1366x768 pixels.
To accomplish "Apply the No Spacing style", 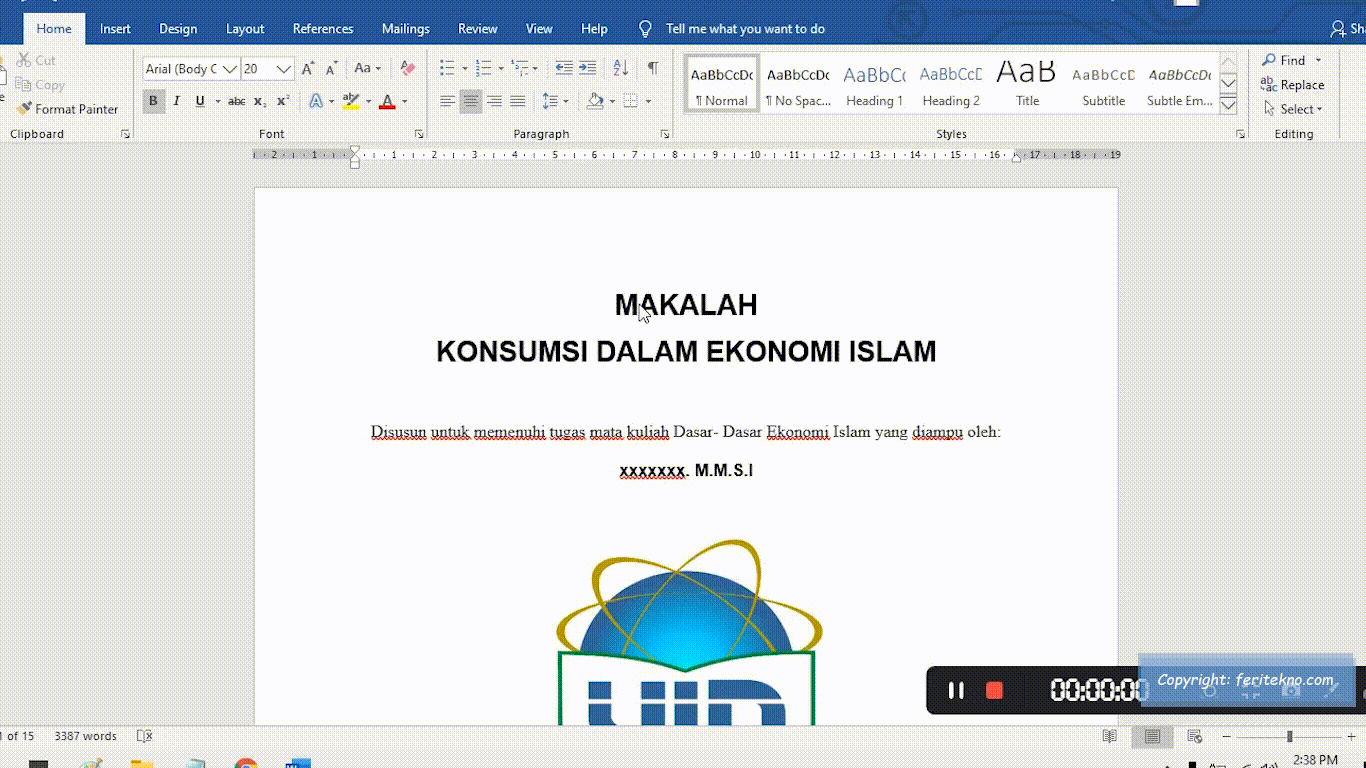I will coord(798,85).
